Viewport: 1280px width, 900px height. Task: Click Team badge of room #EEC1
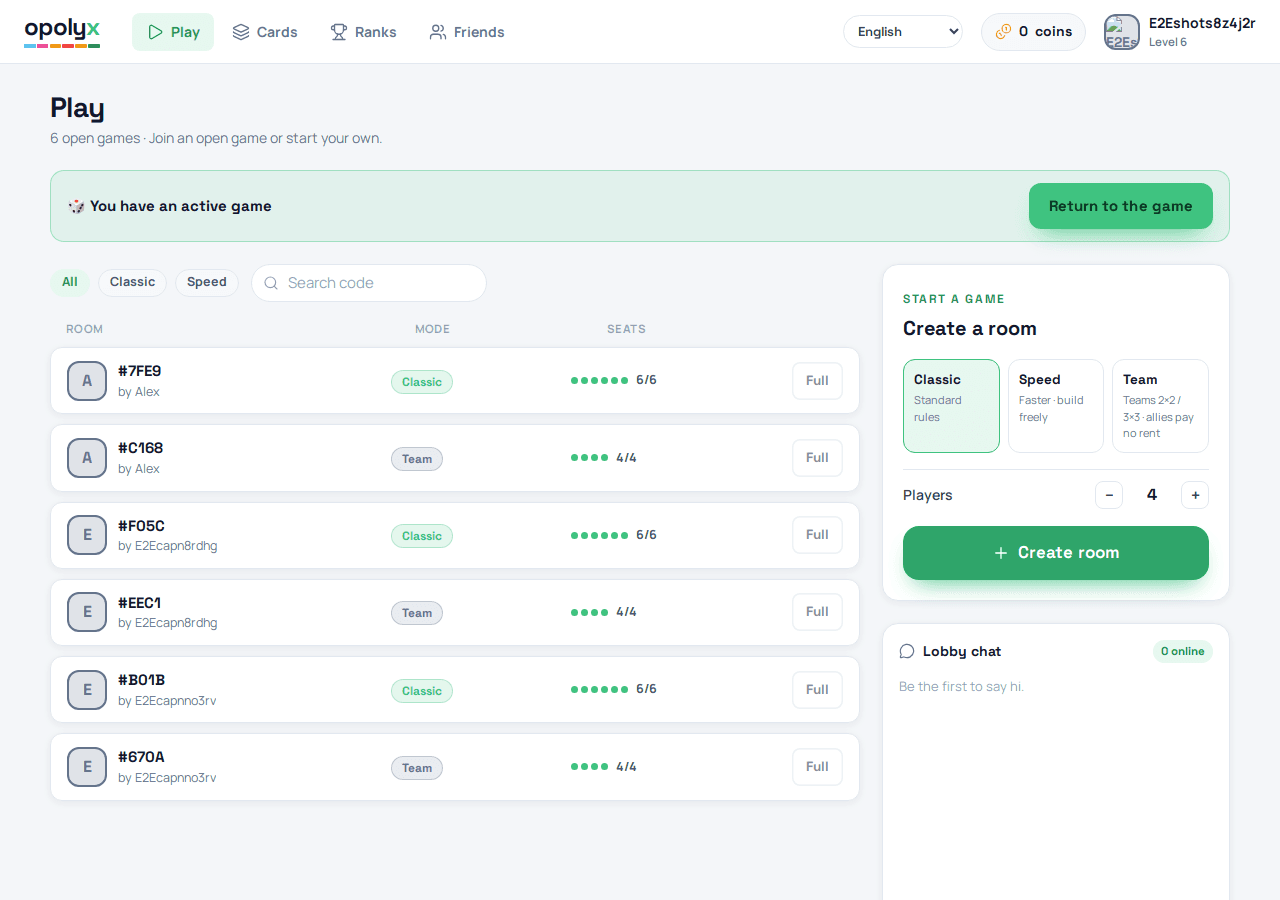(417, 613)
